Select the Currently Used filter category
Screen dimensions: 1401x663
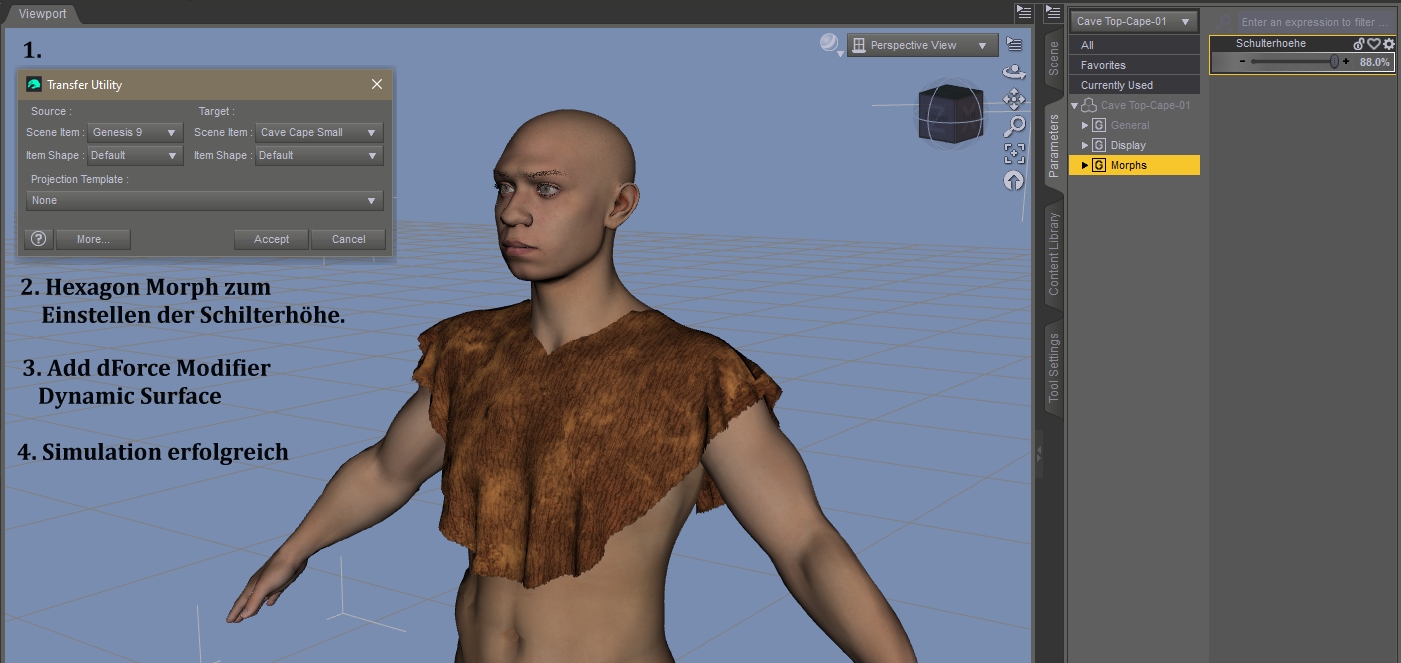[1134, 85]
